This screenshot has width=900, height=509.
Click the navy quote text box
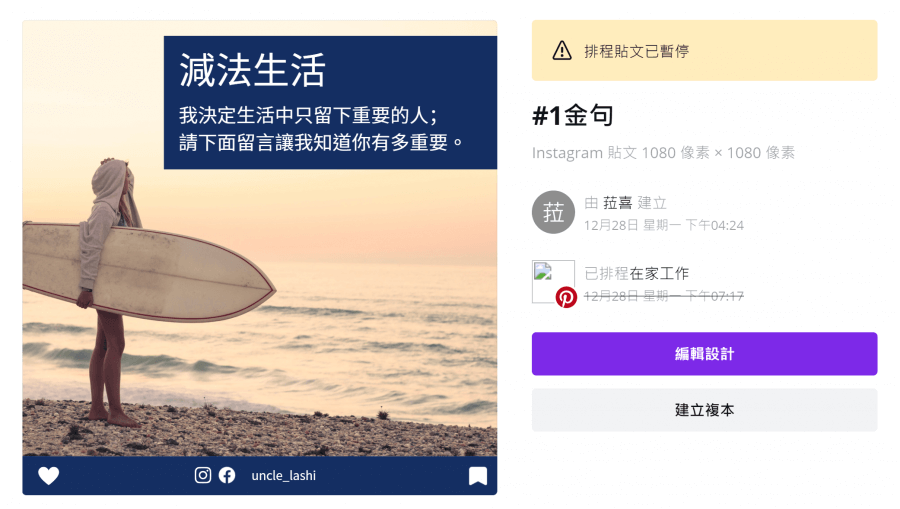(x=330, y=103)
